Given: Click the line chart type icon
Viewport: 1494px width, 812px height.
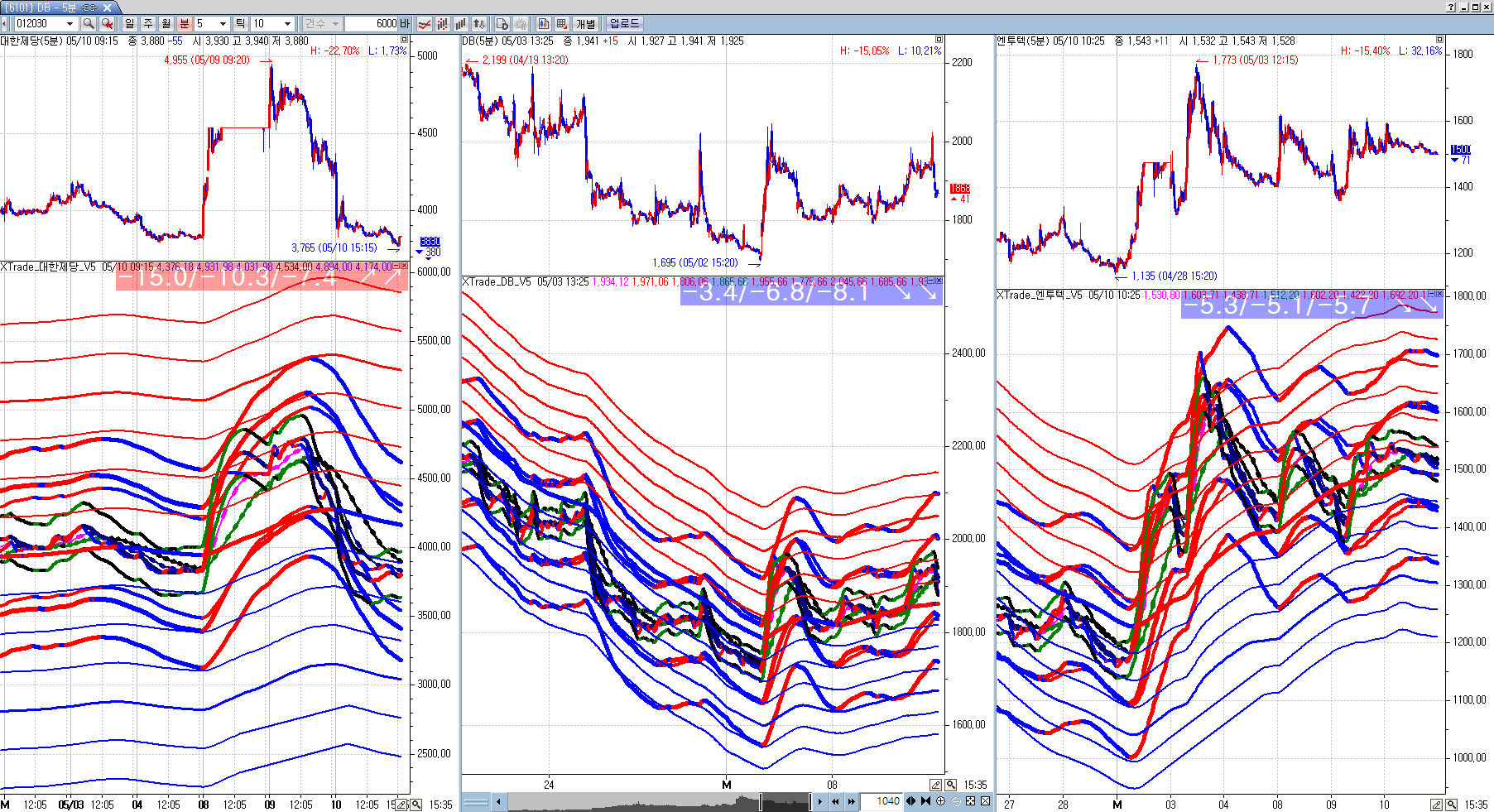Looking at the screenshot, I should (x=424, y=24).
